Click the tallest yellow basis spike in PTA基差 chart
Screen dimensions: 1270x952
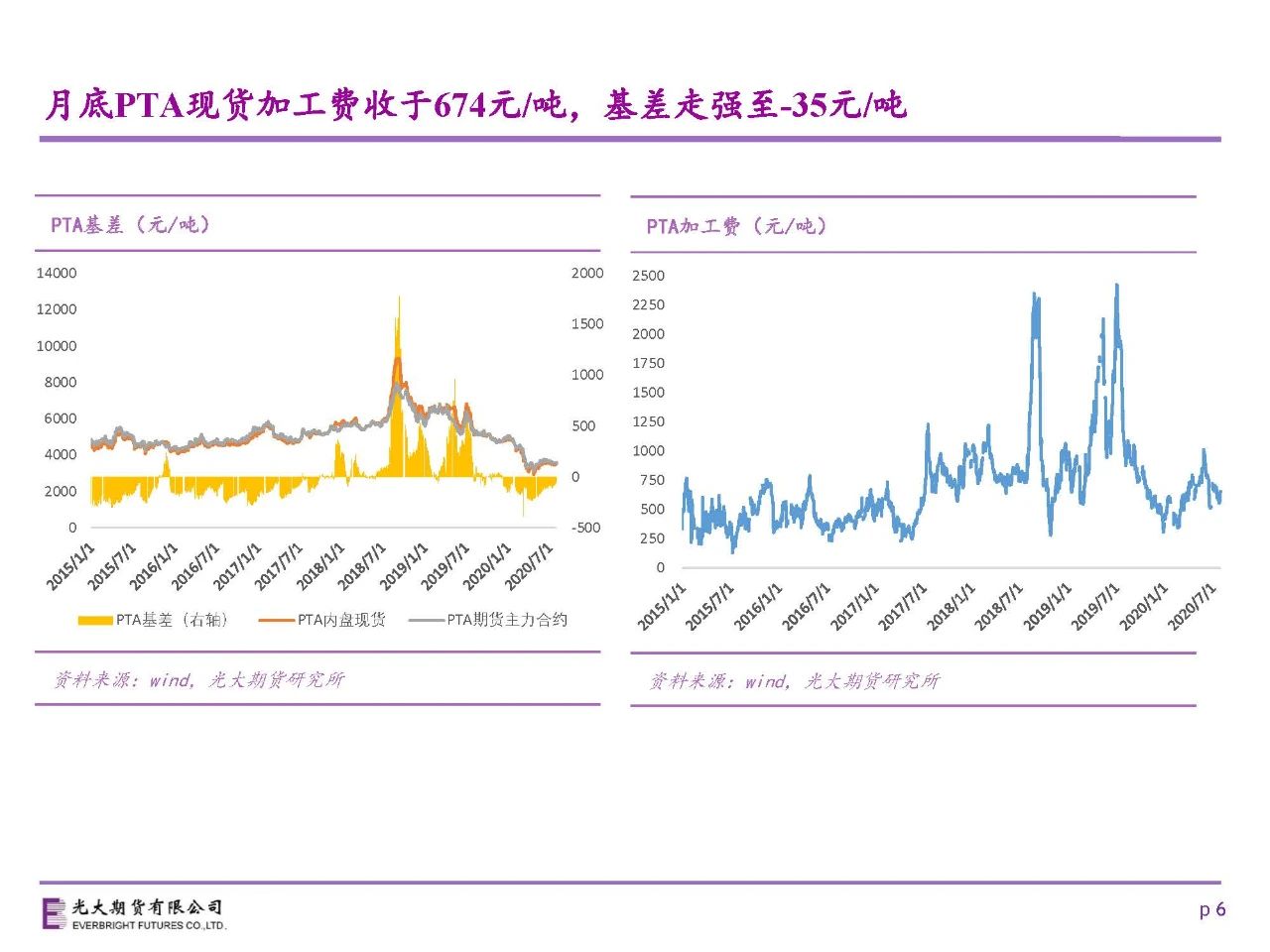pyautogui.click(x=399, y=387)
